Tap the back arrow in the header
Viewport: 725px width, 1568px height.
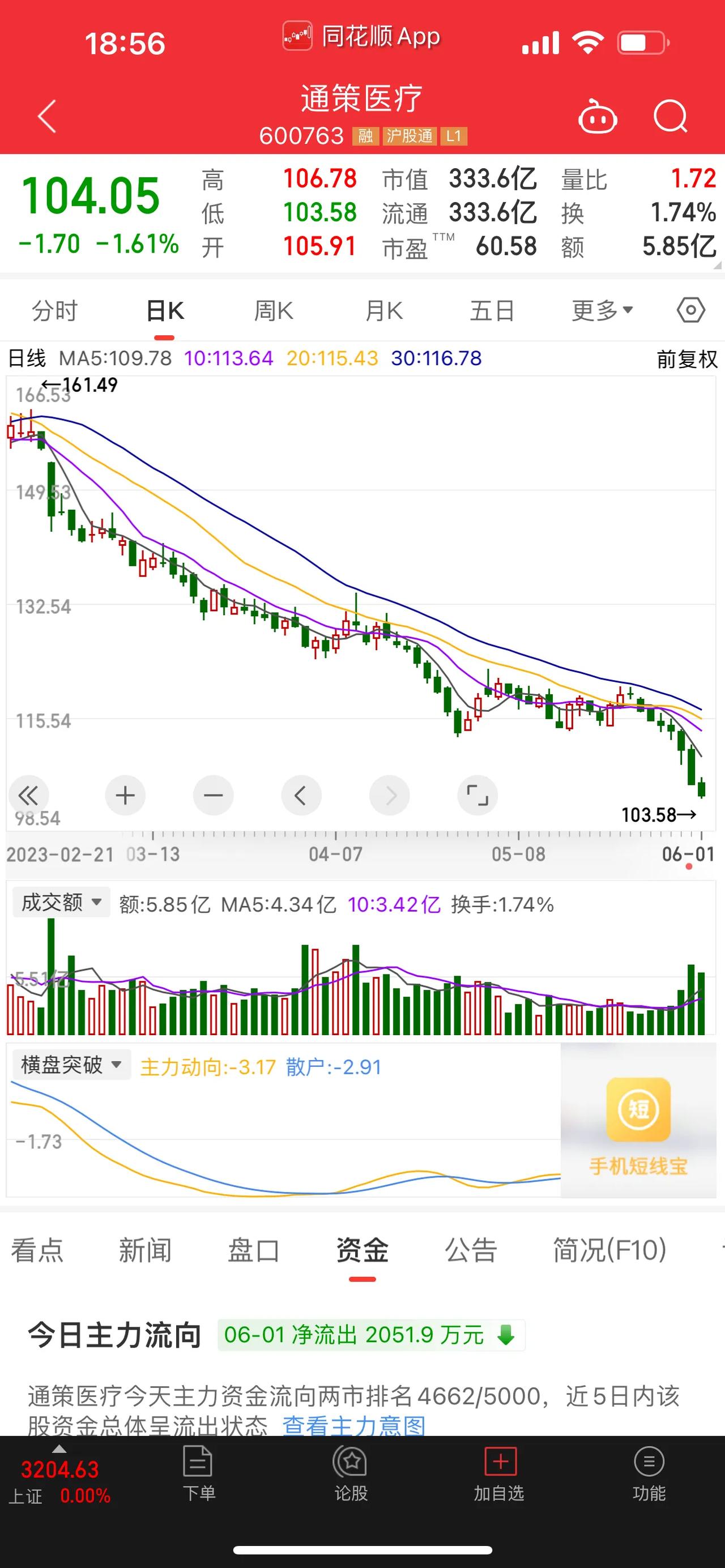(47, 116)
